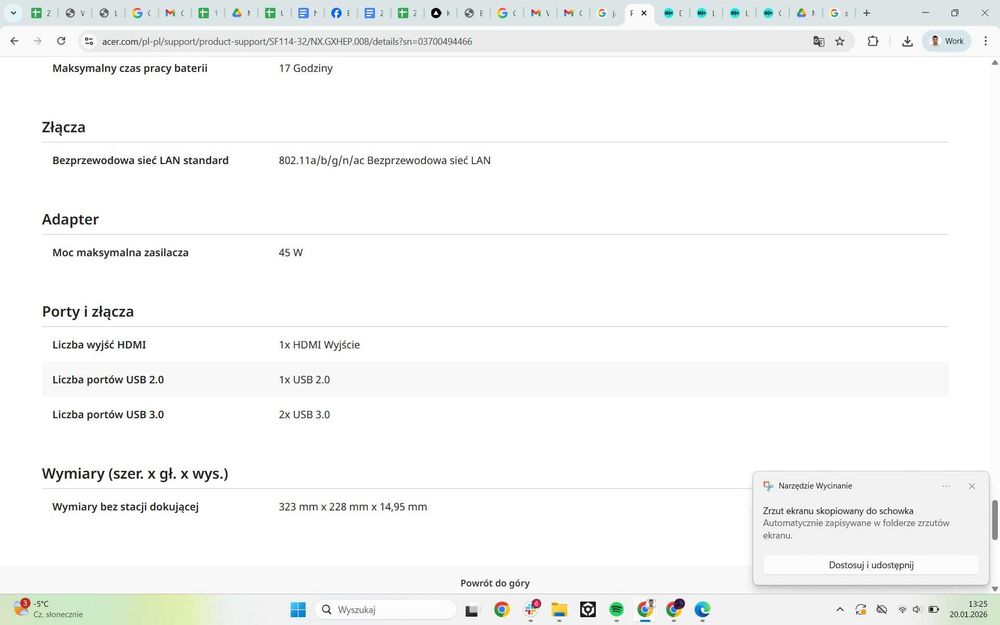Viewport: 1000px width, 625px height.
Task: Click the 1x USB 2.0 value
Action: [304, 380]
